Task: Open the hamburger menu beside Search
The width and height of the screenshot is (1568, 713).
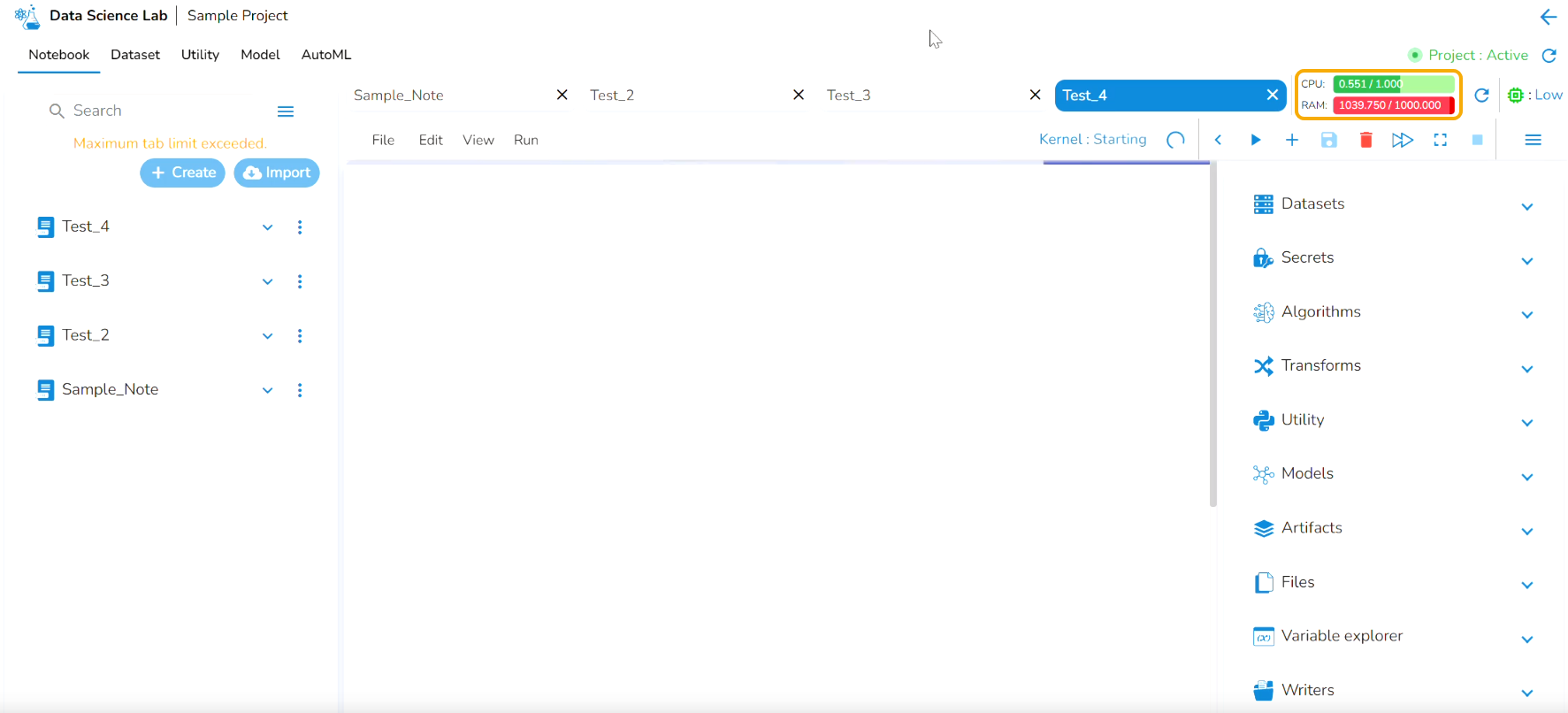Action: coord(285,111)
